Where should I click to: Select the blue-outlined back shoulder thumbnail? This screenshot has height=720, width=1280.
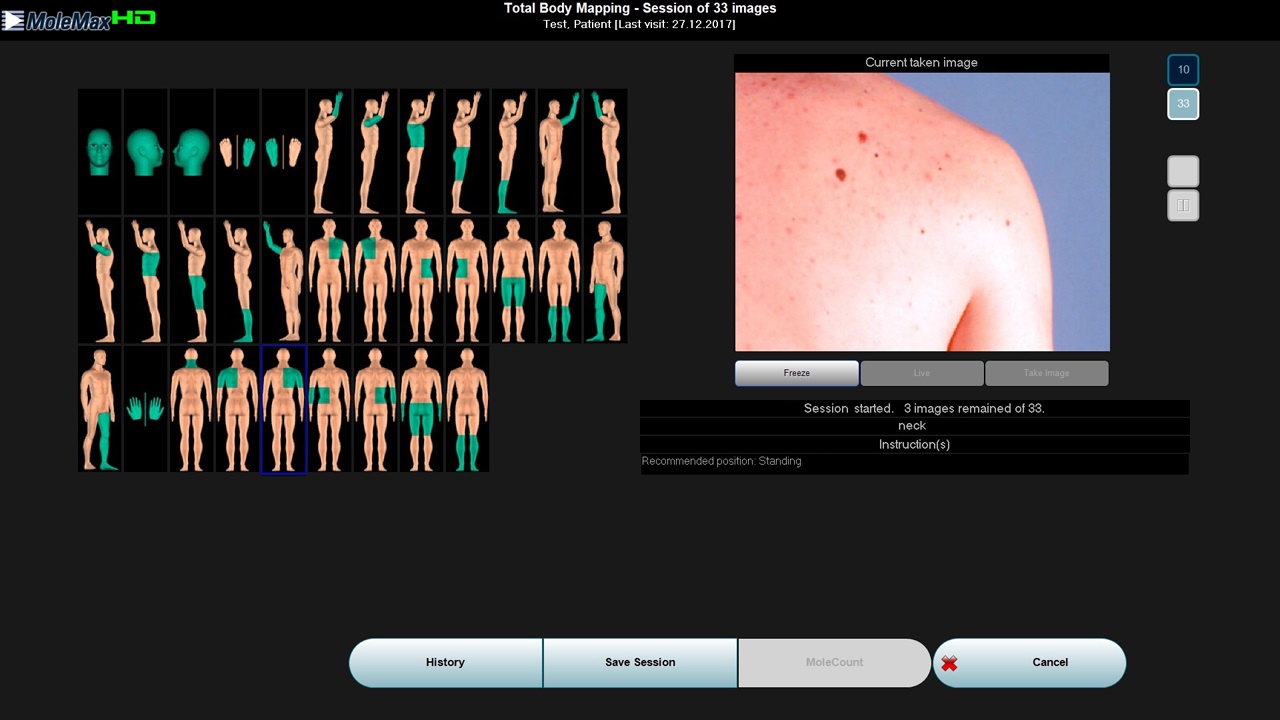point(283,409)
